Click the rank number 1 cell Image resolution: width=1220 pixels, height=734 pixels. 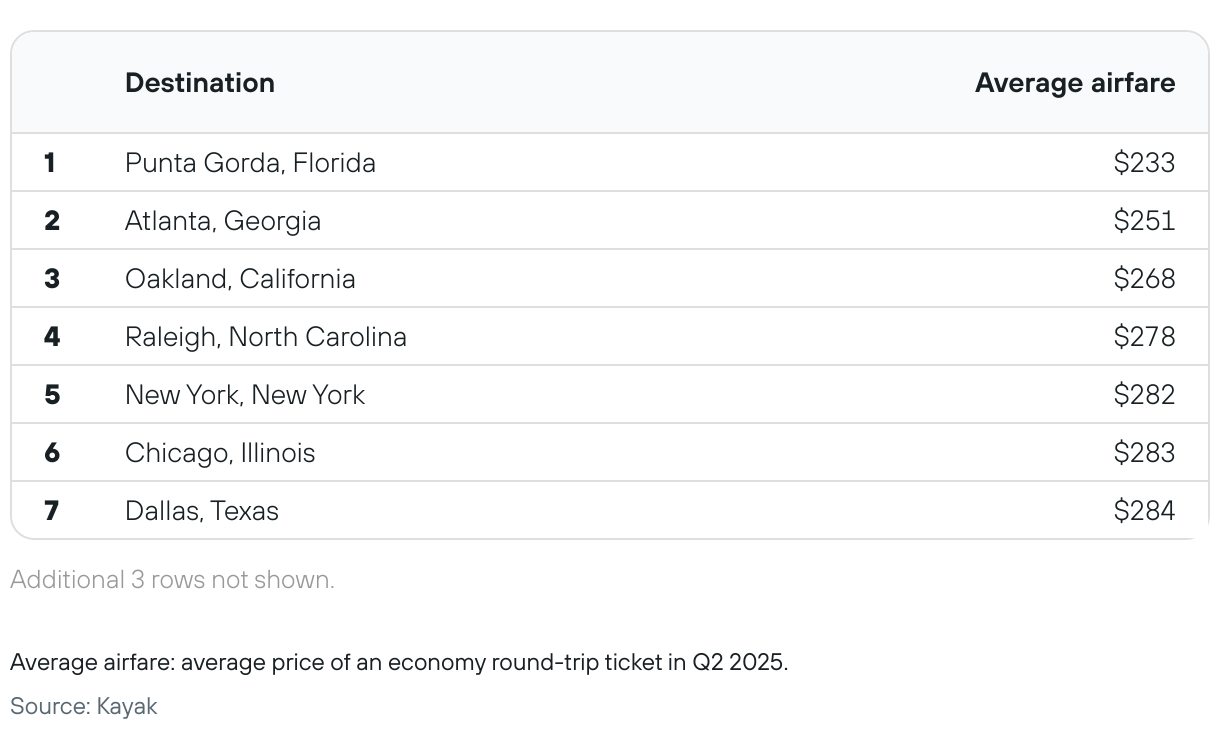(x=50, y=163)
